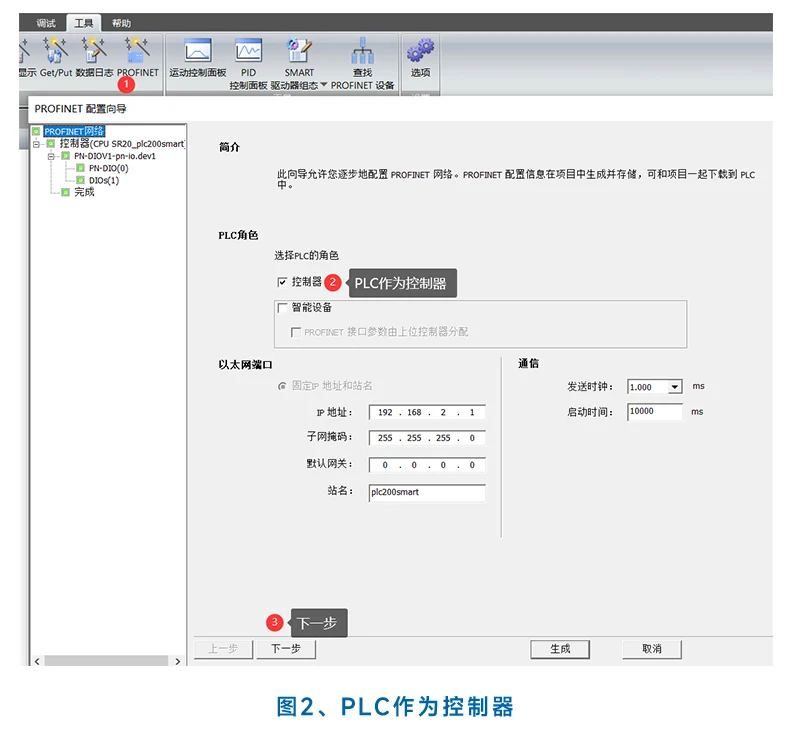
Task: Select PN-DIO(0) tree item
Action: click(108, 168)
